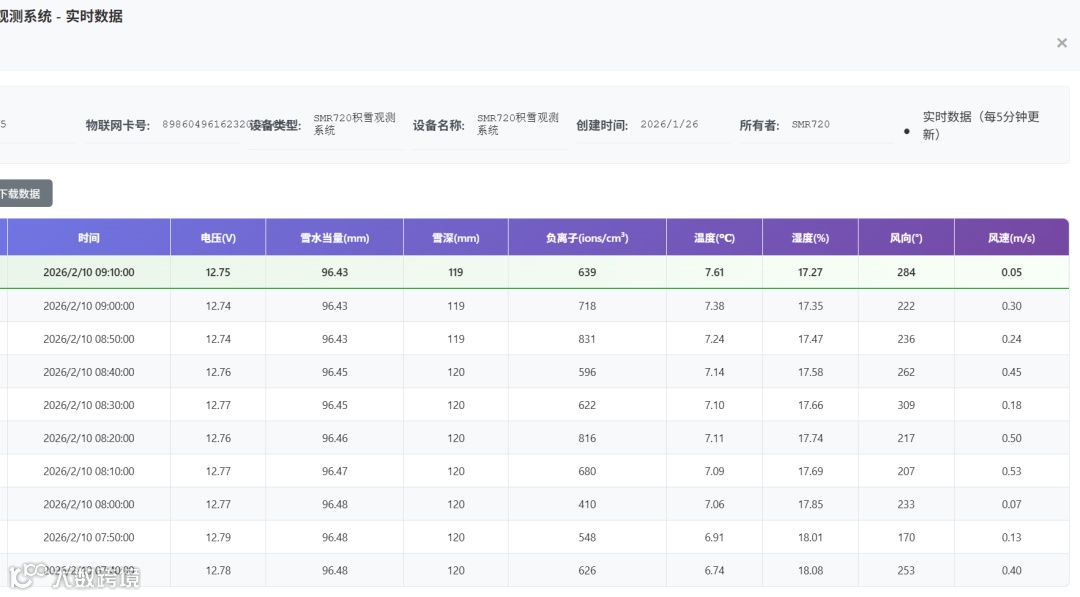Image resolution: width=1080 pixels, height=597 pixels.
Task: Click negative ion value 410
Action: coord(587,504)
